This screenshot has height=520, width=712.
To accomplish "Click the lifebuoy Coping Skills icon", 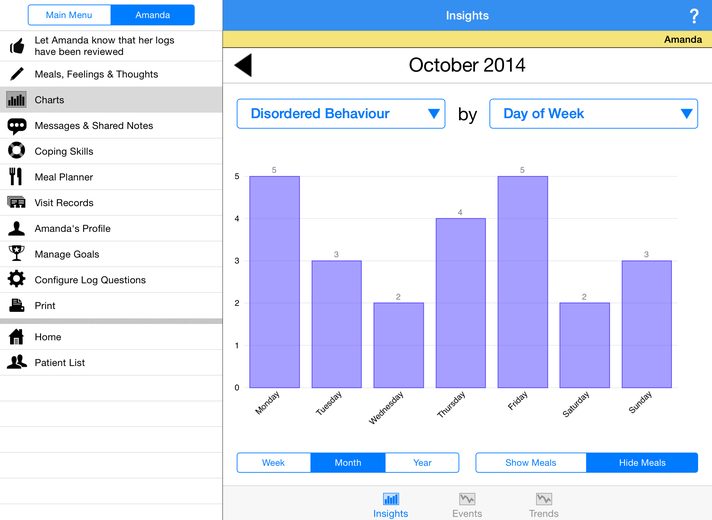I will pos(16,151).
